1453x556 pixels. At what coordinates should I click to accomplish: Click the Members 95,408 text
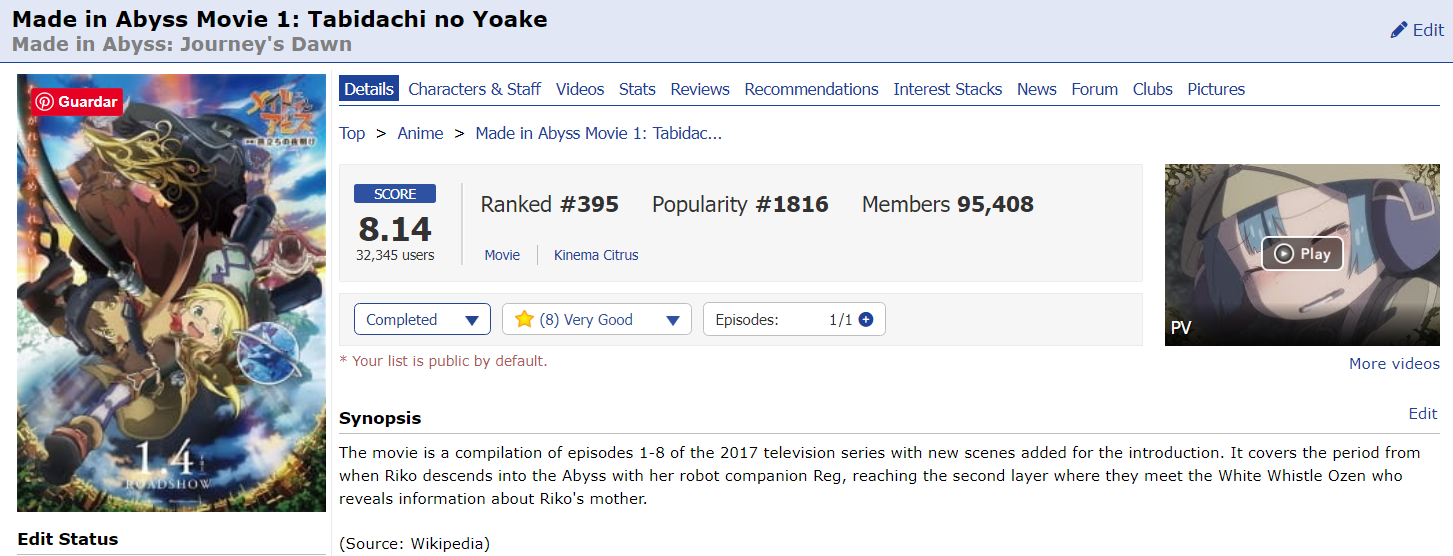(948, 205)
